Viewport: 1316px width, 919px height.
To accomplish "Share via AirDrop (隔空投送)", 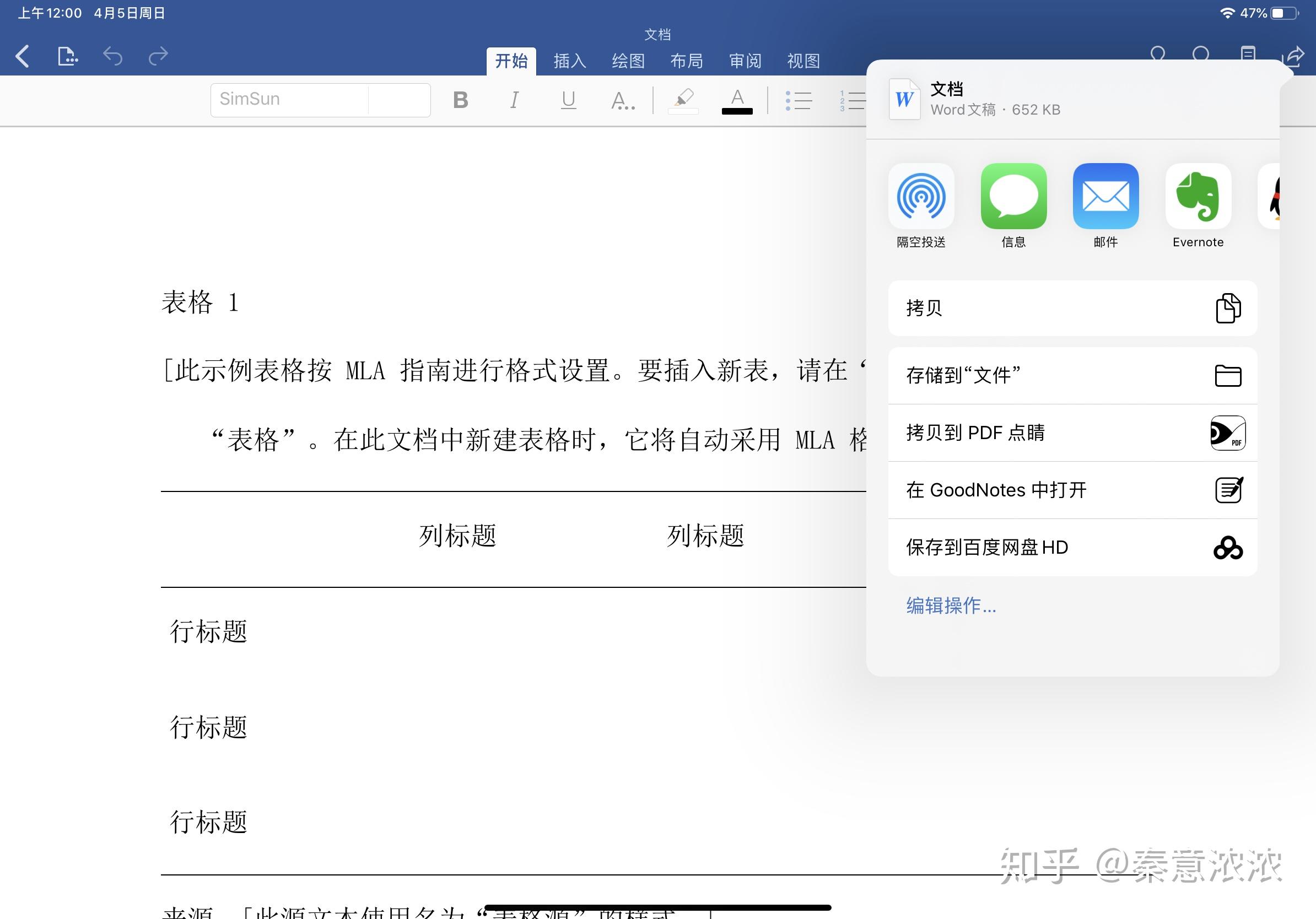I will [921, 197].
